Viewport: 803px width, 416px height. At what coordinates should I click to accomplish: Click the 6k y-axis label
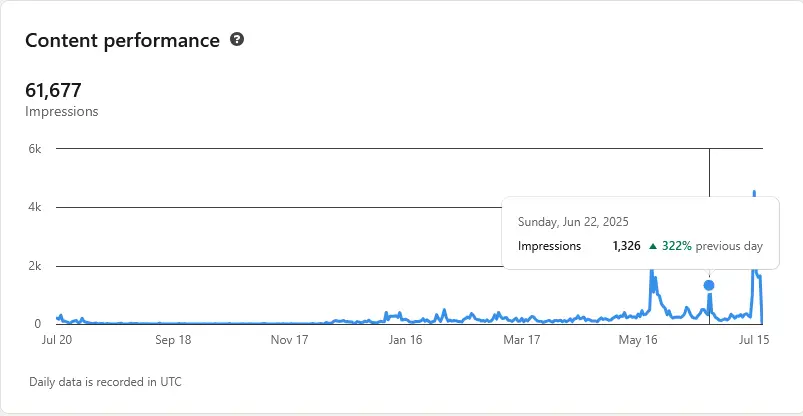pyautogui.click(x=34, y=149)
